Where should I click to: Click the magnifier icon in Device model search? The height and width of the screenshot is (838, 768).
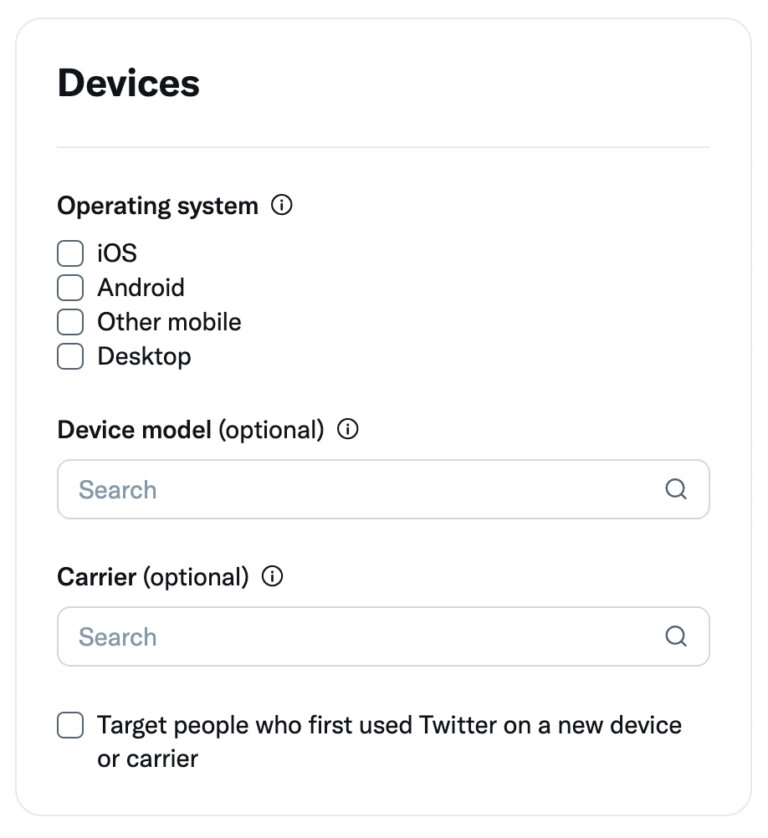(677, 489)
